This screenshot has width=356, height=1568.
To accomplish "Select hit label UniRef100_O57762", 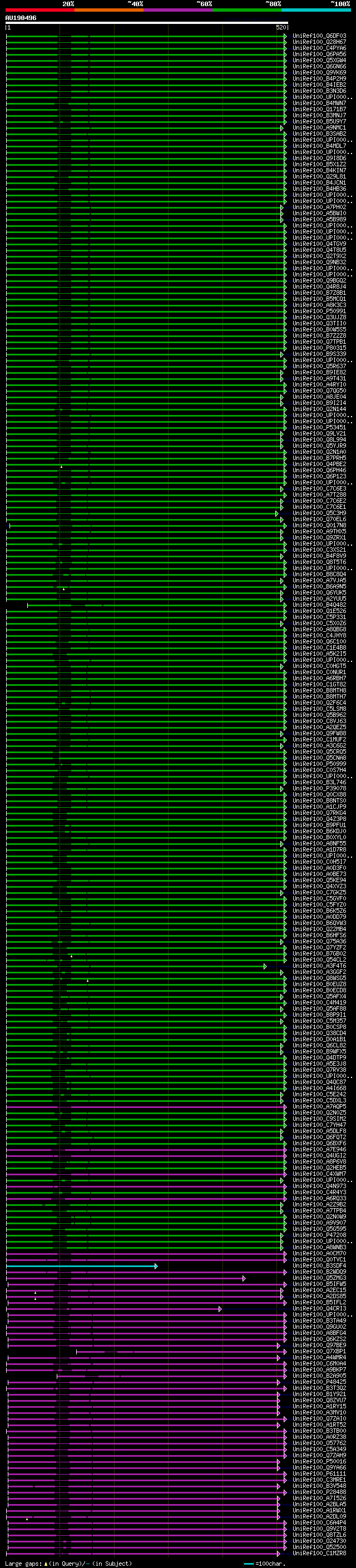I will pos(319,1443).
